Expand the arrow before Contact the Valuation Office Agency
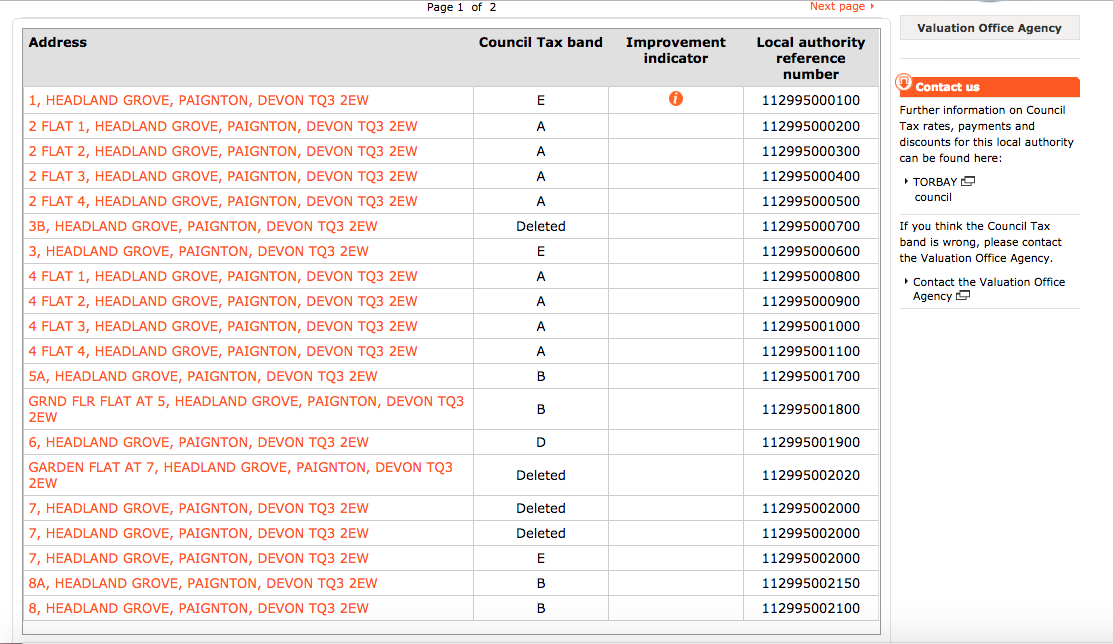 [x=908, y=281]
